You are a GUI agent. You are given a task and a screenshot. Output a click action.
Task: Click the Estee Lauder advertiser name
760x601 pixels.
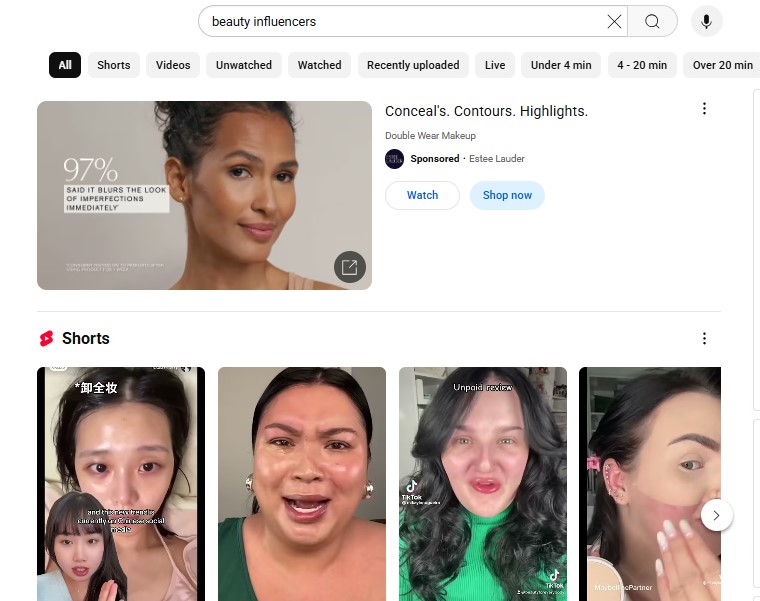(497, 159)
